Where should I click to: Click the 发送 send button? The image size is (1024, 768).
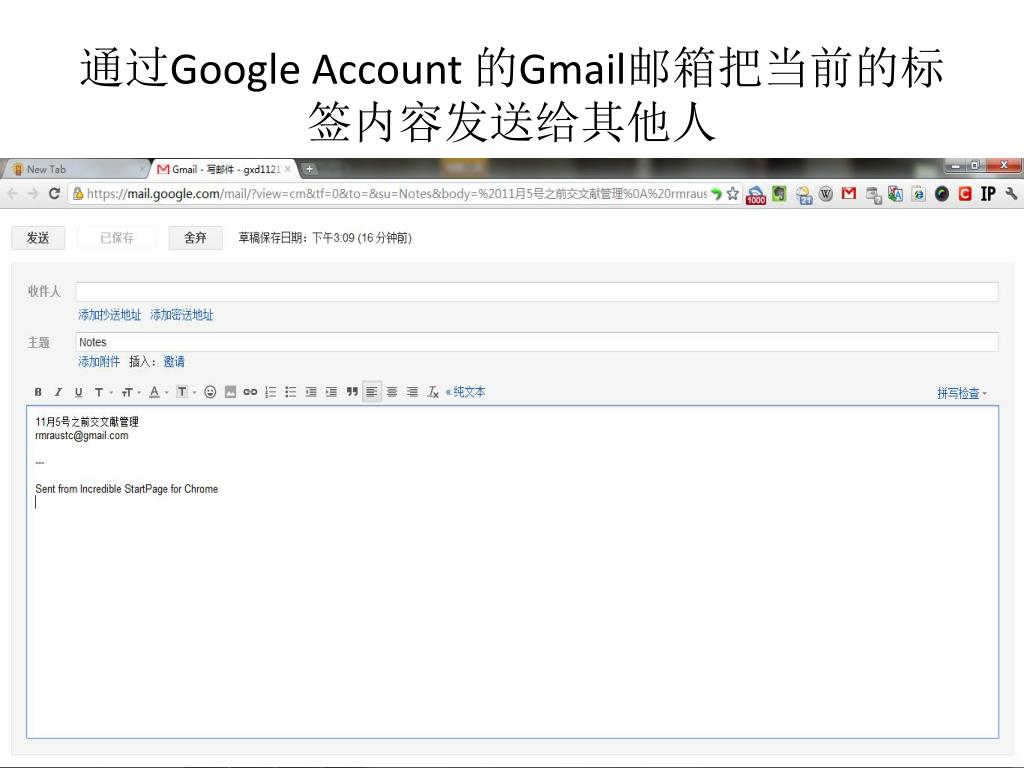click(38, 238)
